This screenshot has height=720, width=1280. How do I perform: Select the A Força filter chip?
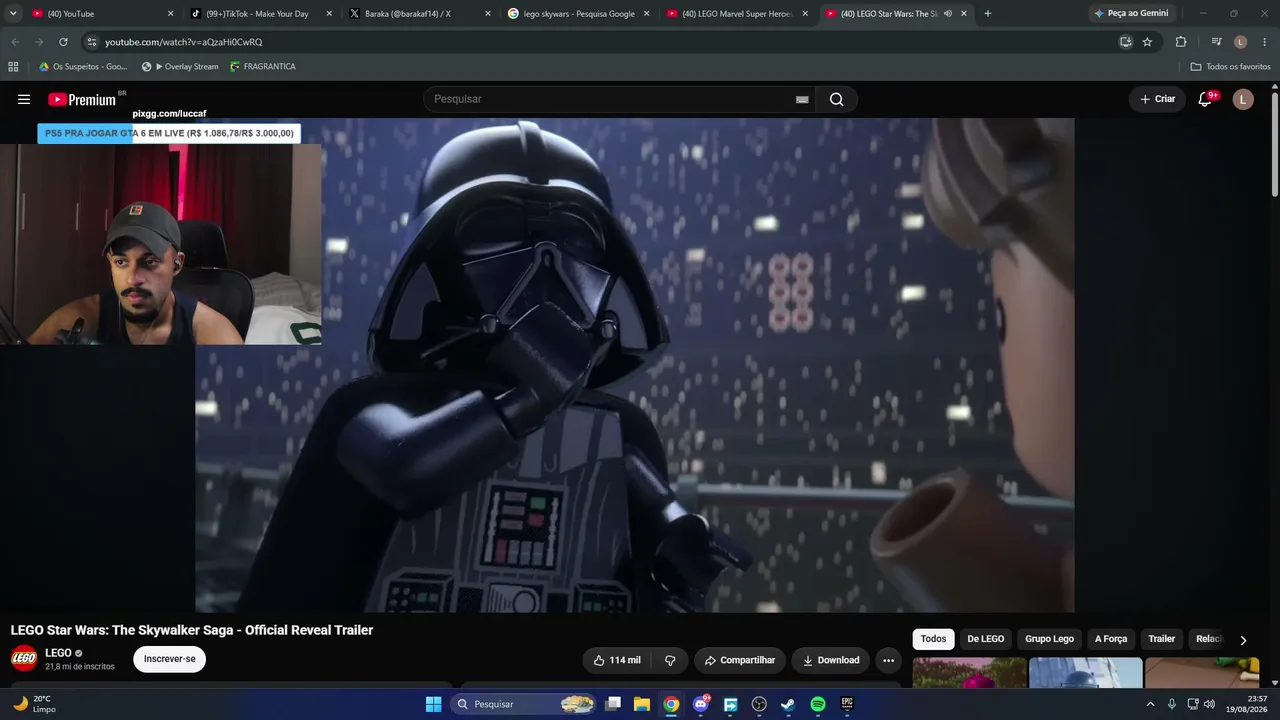(x=1111, y=639)
